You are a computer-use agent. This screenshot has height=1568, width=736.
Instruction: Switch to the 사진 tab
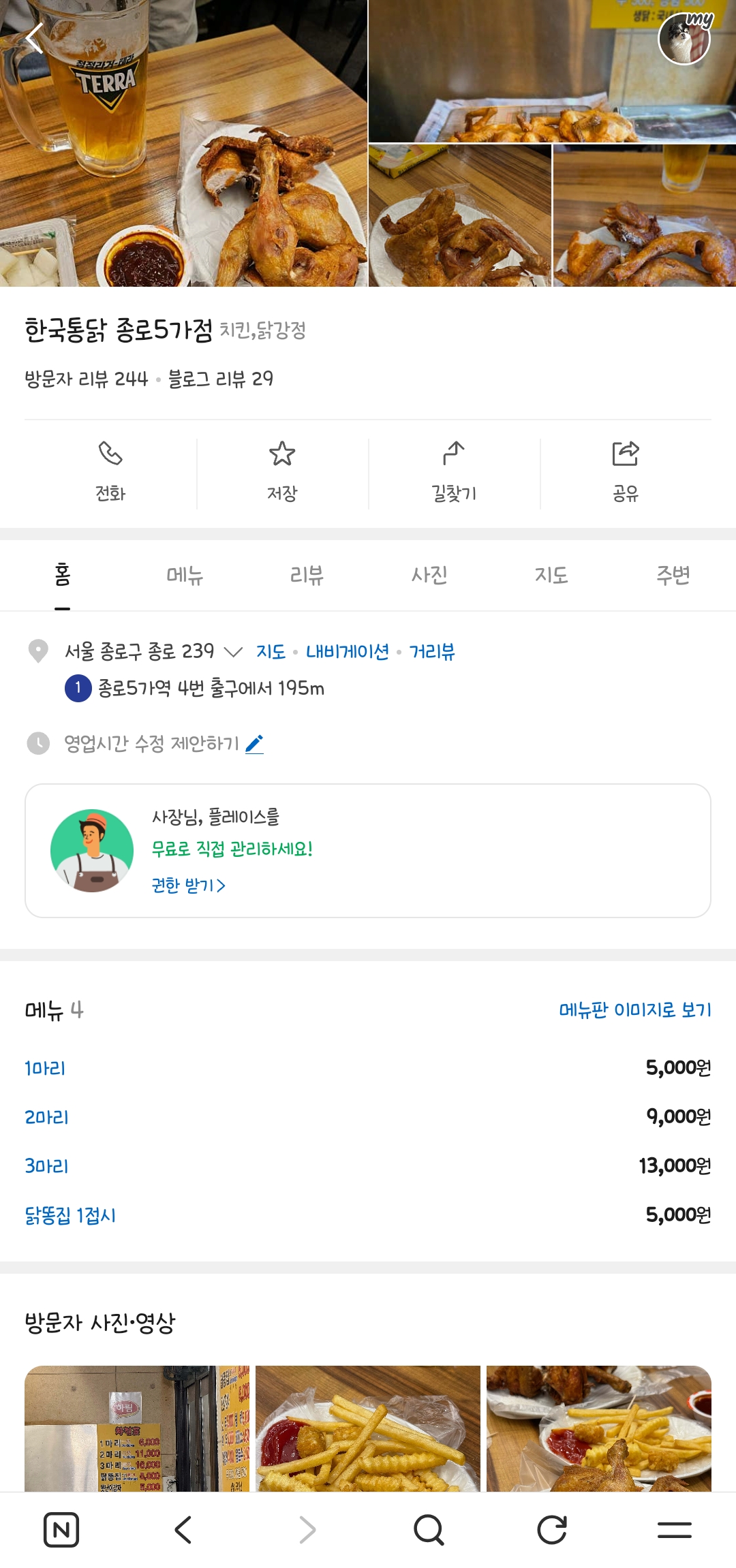click(x=429, y=576)
